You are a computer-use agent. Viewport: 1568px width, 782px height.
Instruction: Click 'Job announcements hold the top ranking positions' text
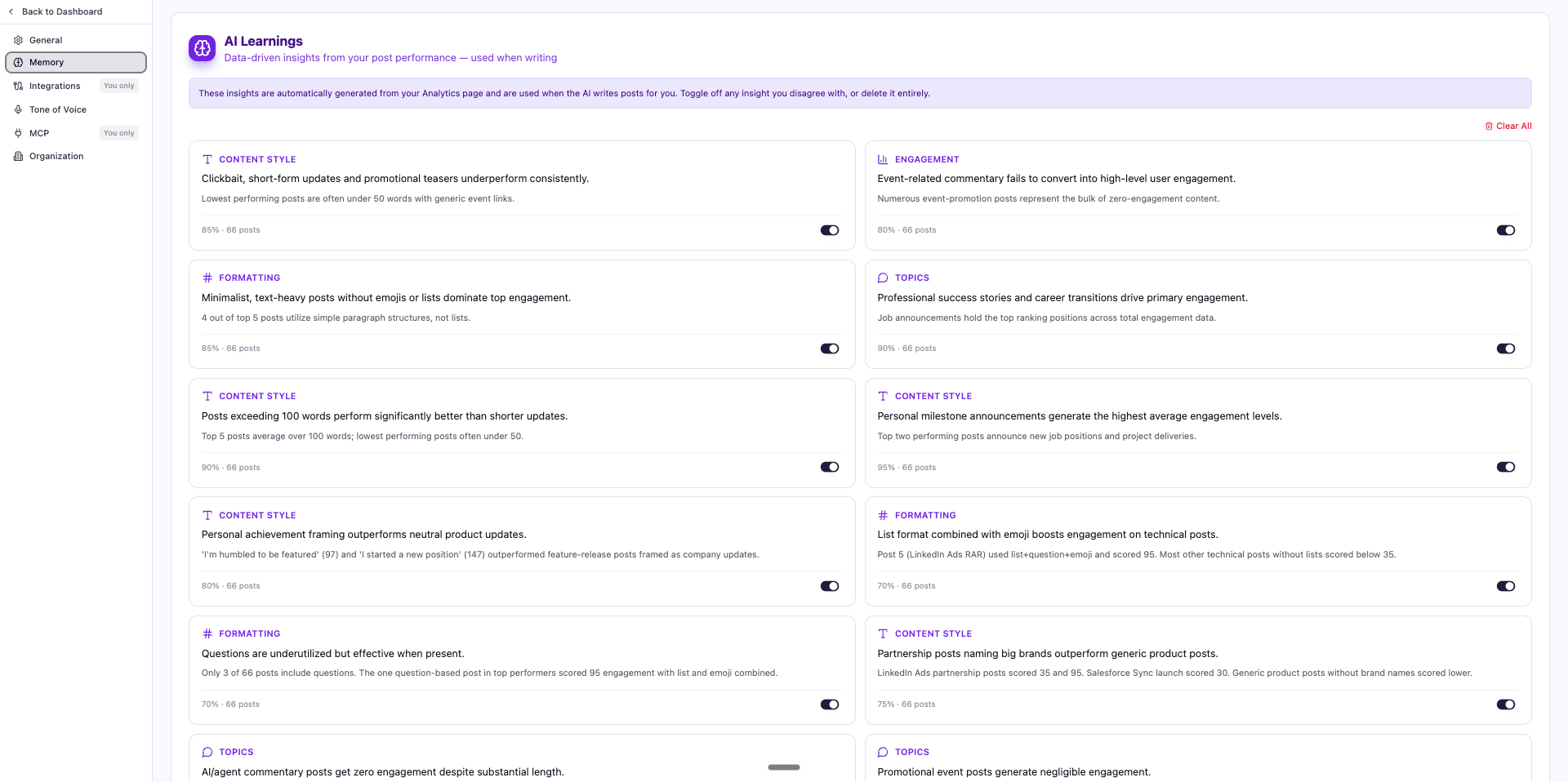click(1046, 318)
